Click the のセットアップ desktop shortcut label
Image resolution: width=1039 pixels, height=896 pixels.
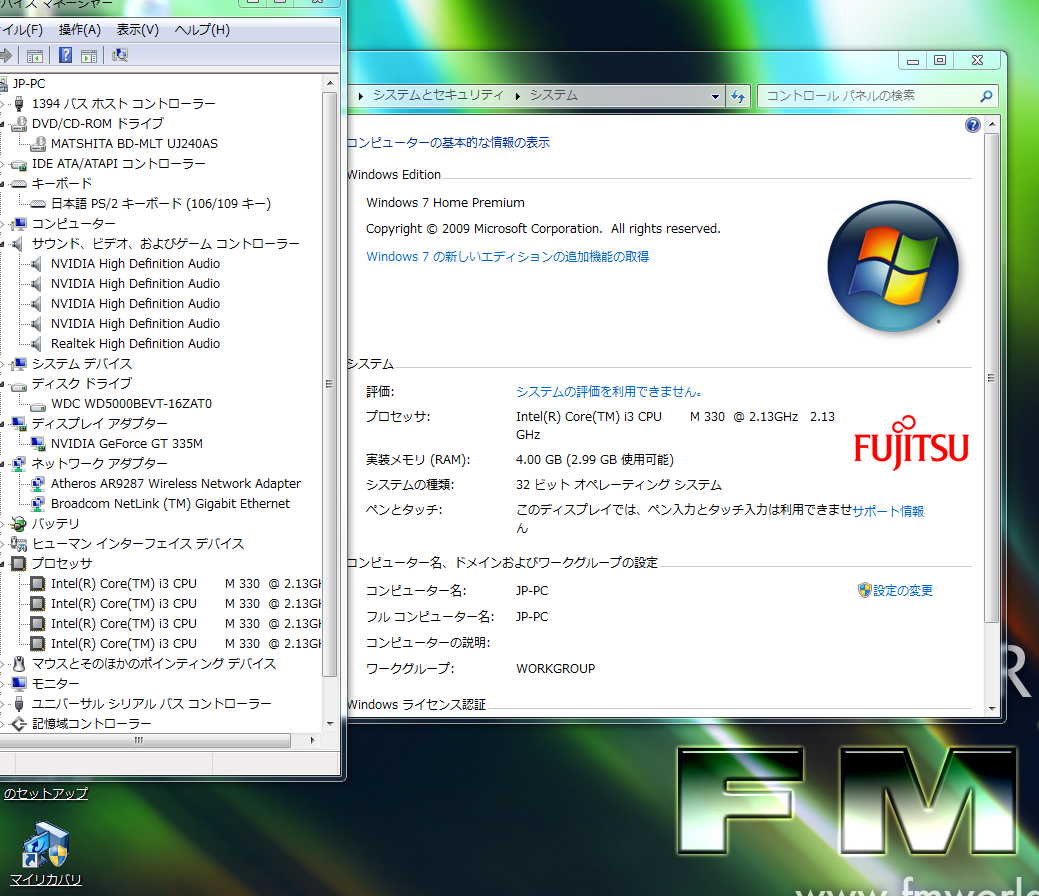click(45, 793)
